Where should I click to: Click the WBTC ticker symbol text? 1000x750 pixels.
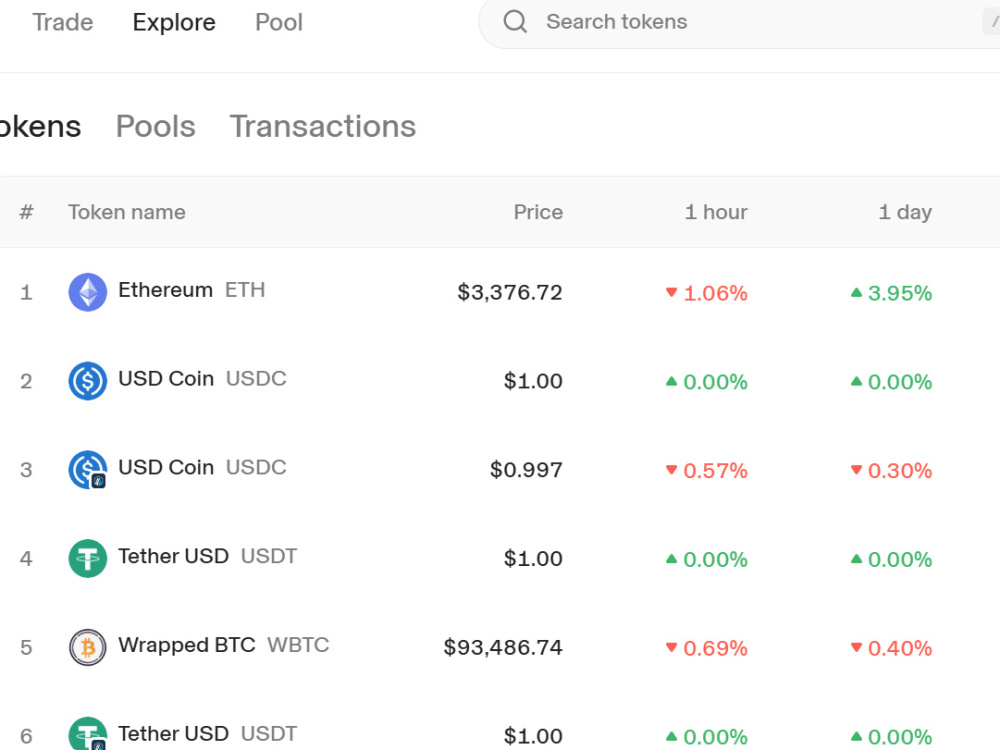pyautogui.click(x=298, y=645)
